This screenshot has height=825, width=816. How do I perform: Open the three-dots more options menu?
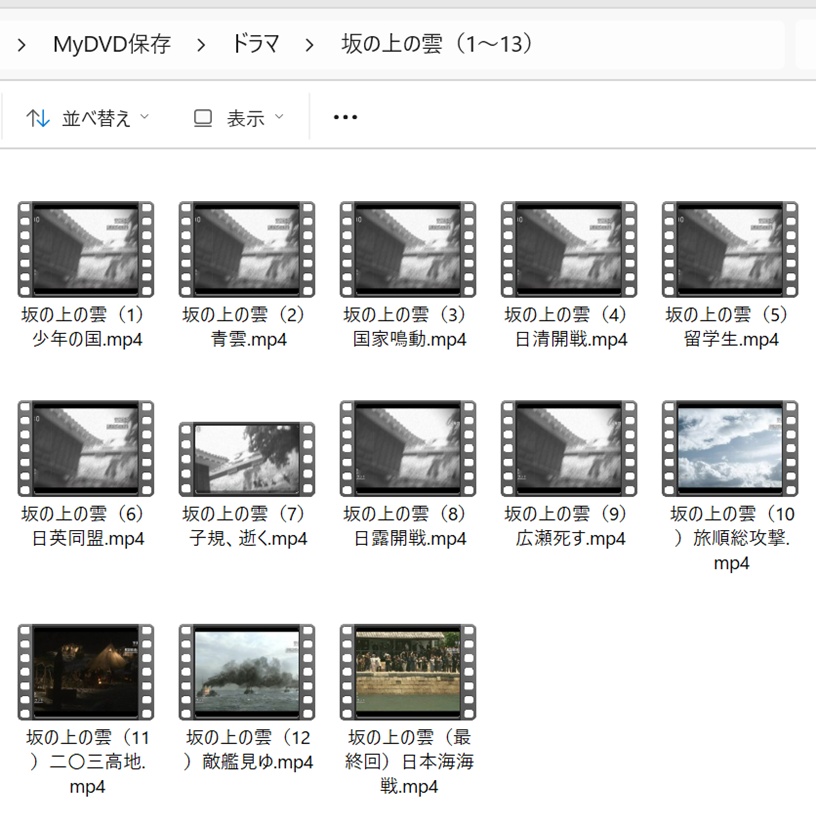[345, 117]
